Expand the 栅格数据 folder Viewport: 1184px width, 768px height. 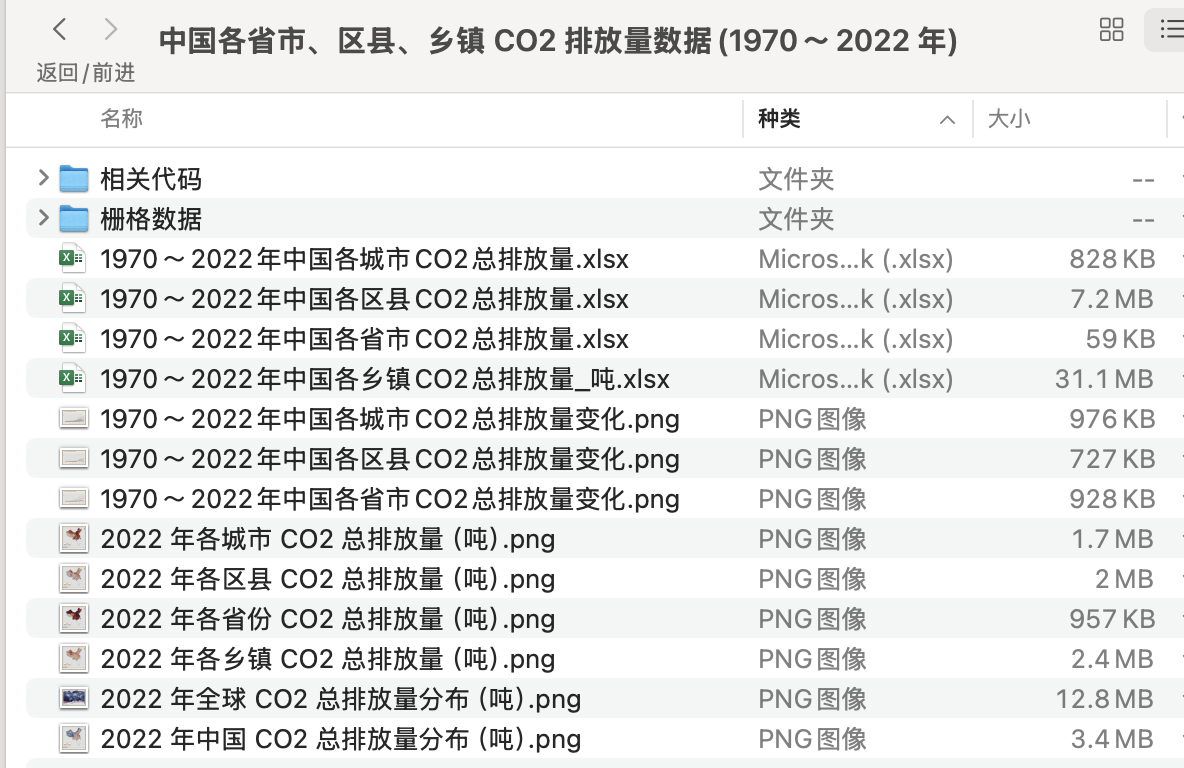pos(43,219)
